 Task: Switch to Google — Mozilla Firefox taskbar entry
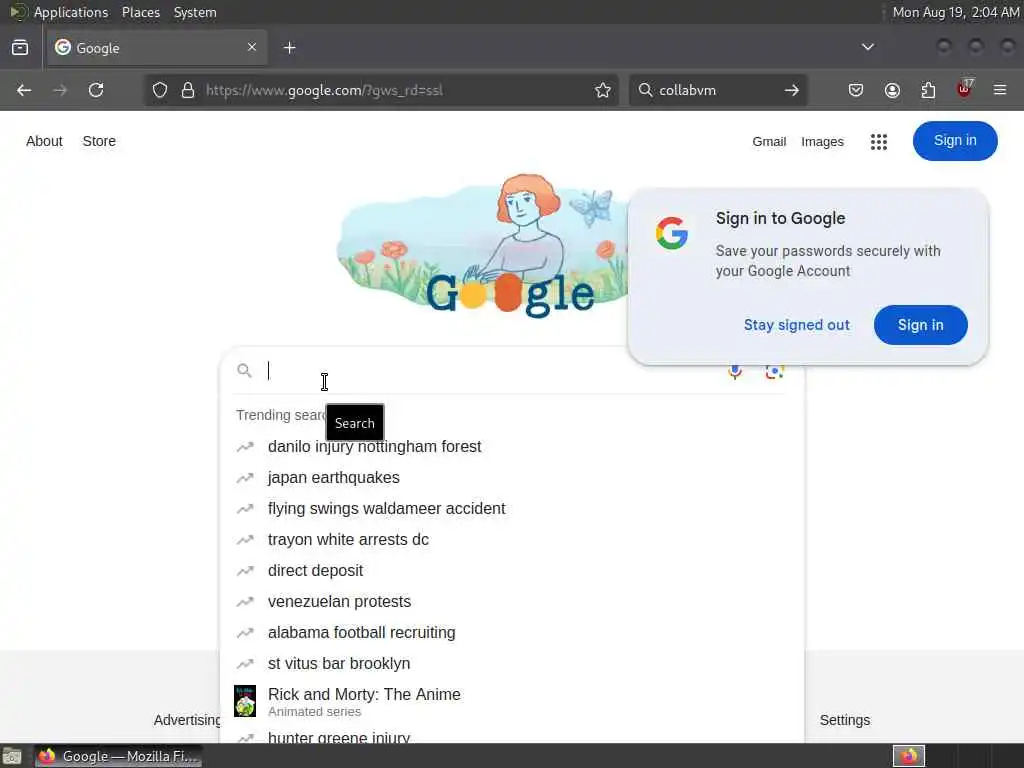coord(118,756)
